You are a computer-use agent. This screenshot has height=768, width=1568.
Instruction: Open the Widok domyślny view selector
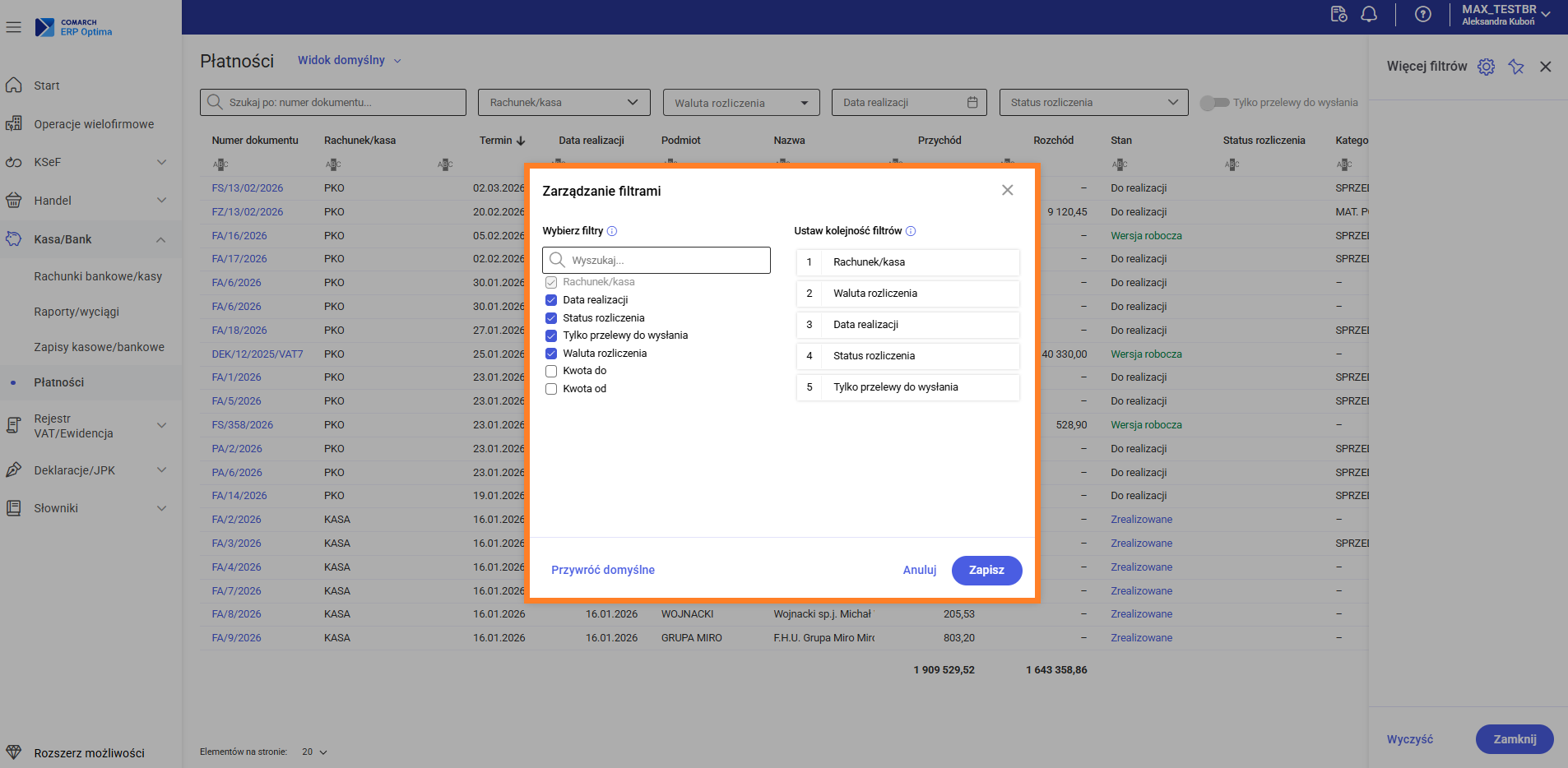click(x=349, y=60)
